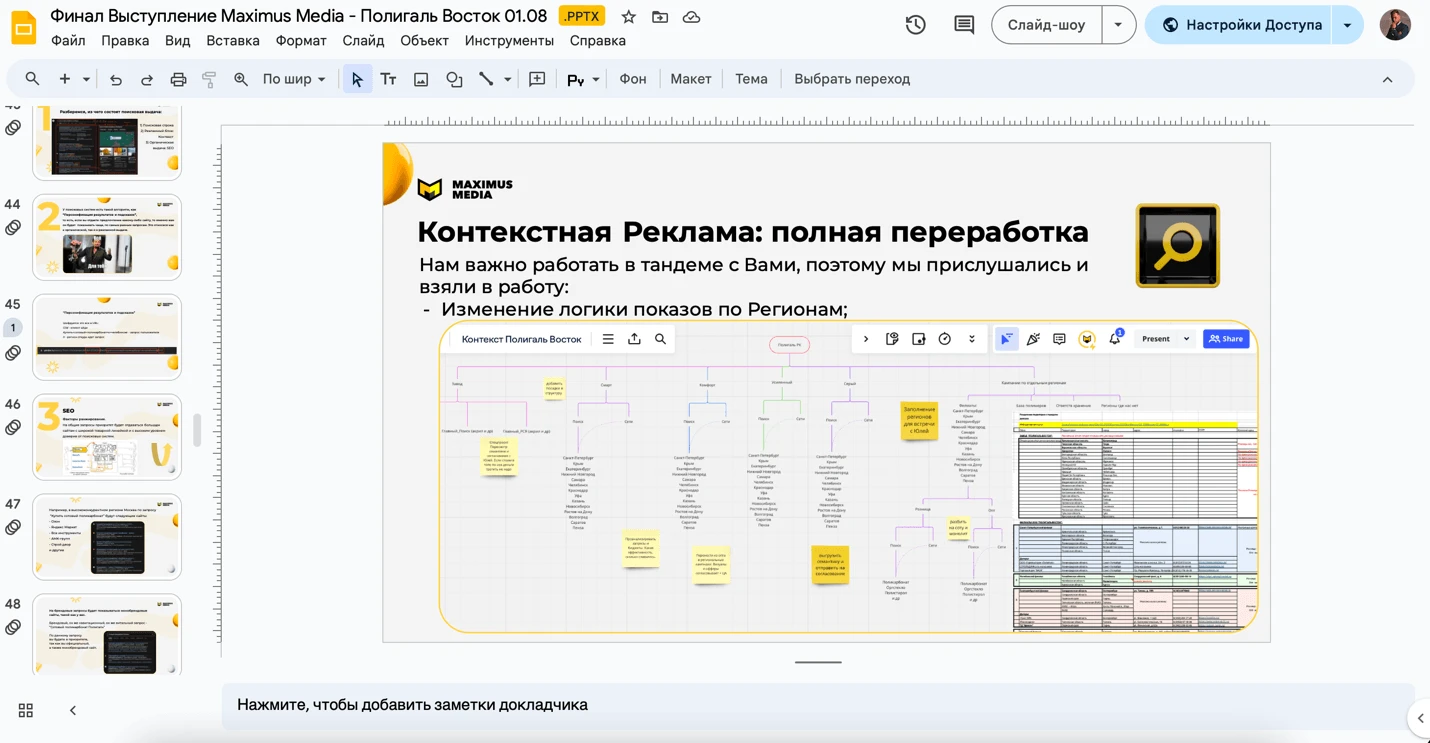The image size is (1430, 743).
Task: Undo last action
Action: tap(116, 79)
